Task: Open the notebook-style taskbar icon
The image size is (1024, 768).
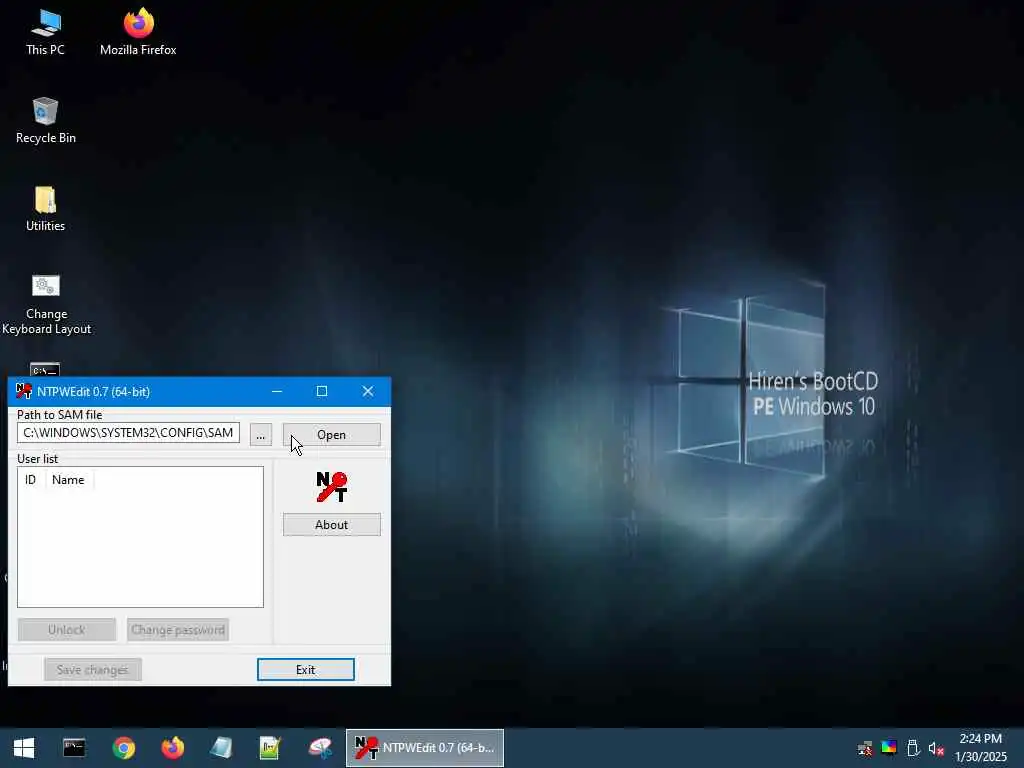Action: point(221,748)
